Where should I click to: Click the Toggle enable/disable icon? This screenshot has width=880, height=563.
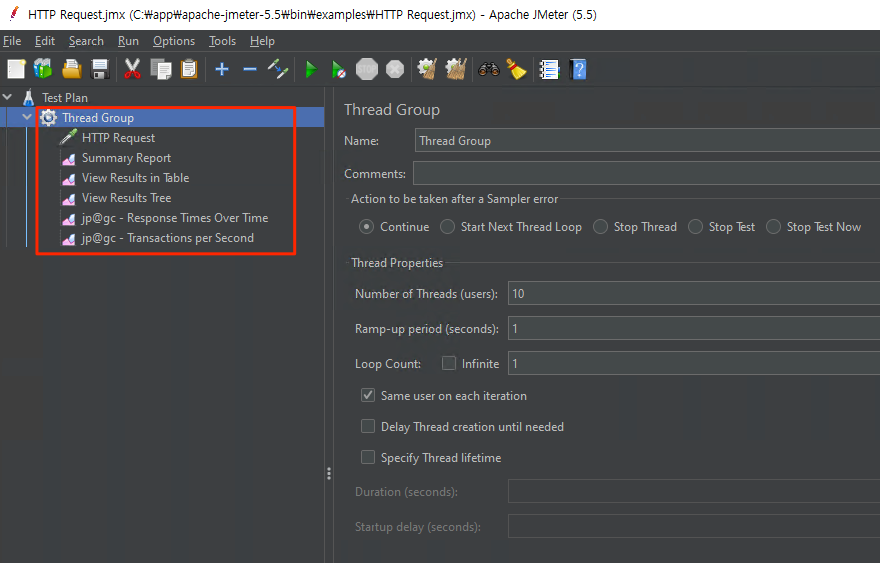(x=278, y=70)
